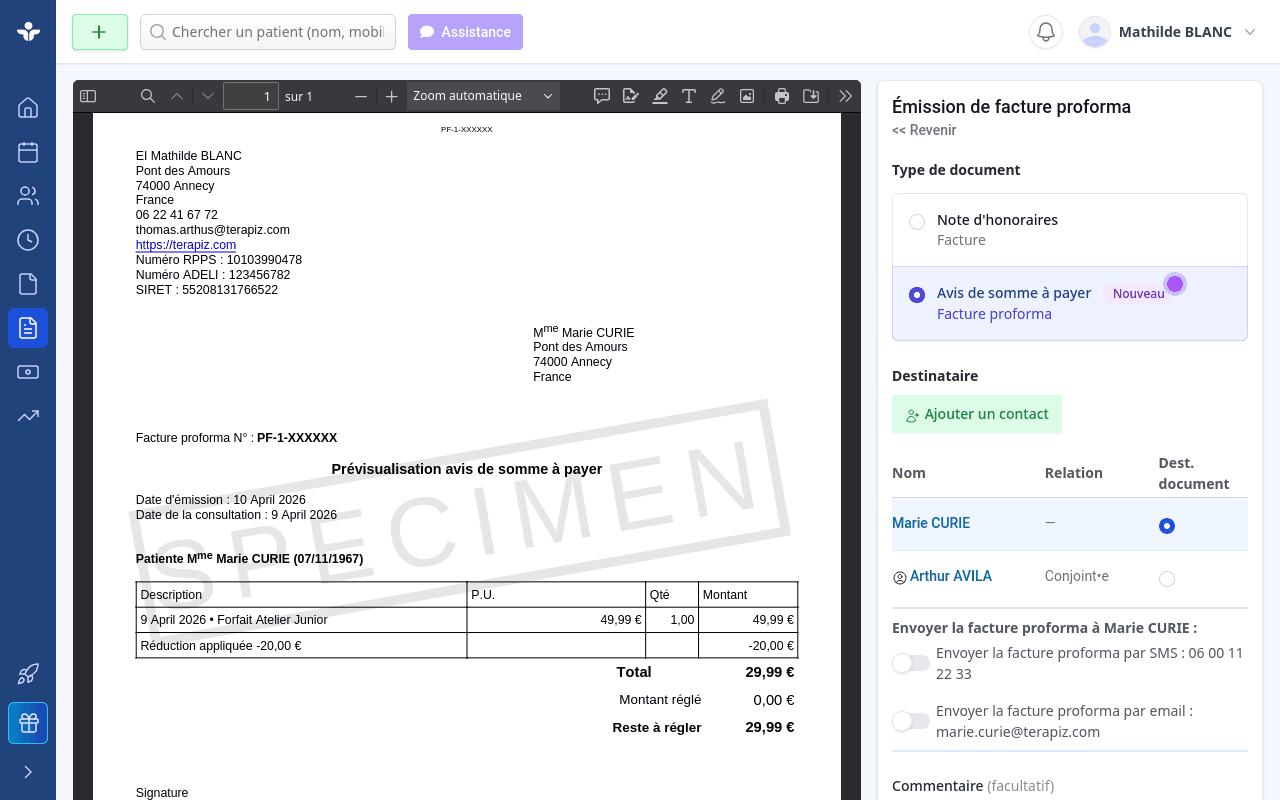
Task: Click the Dest. document column header
Action: pos(1194,473)
